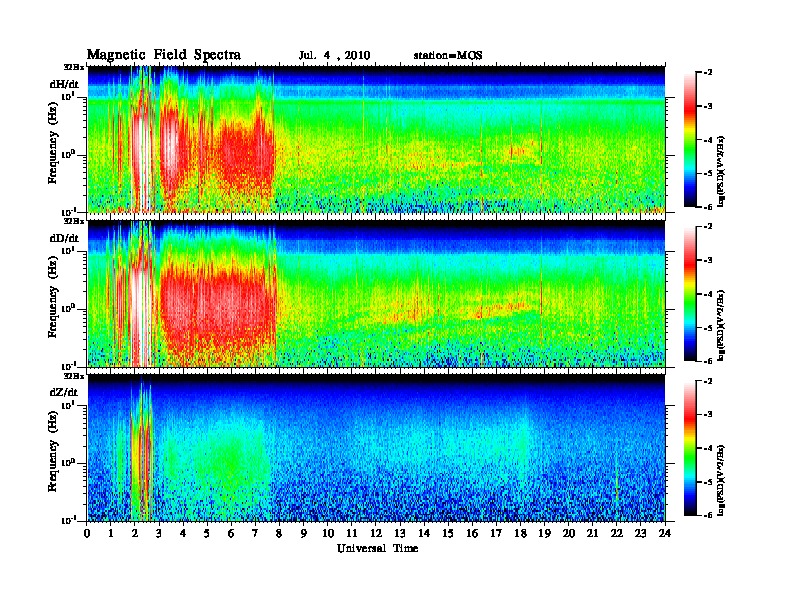Click the hour 3 tick label
Screen dimensions: 792x612
(159, 533)
